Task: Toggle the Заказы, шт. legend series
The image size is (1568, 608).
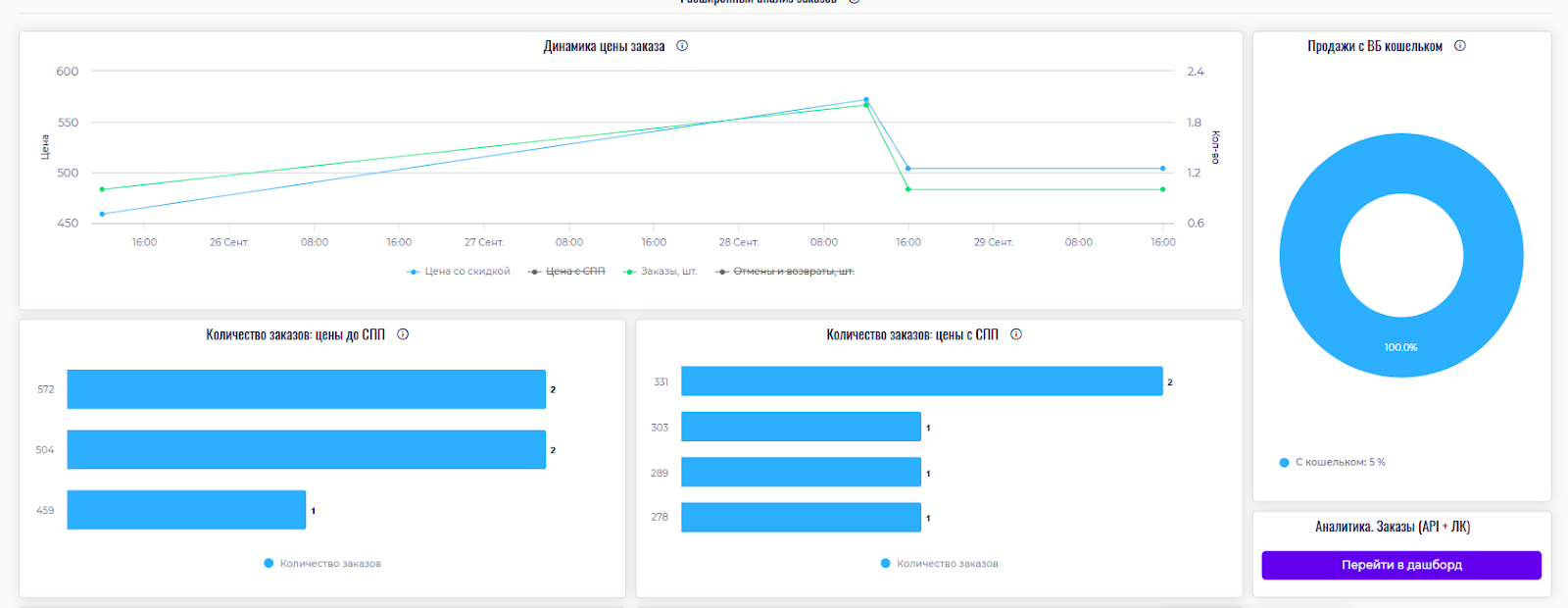Action: [x=661, y=272]
